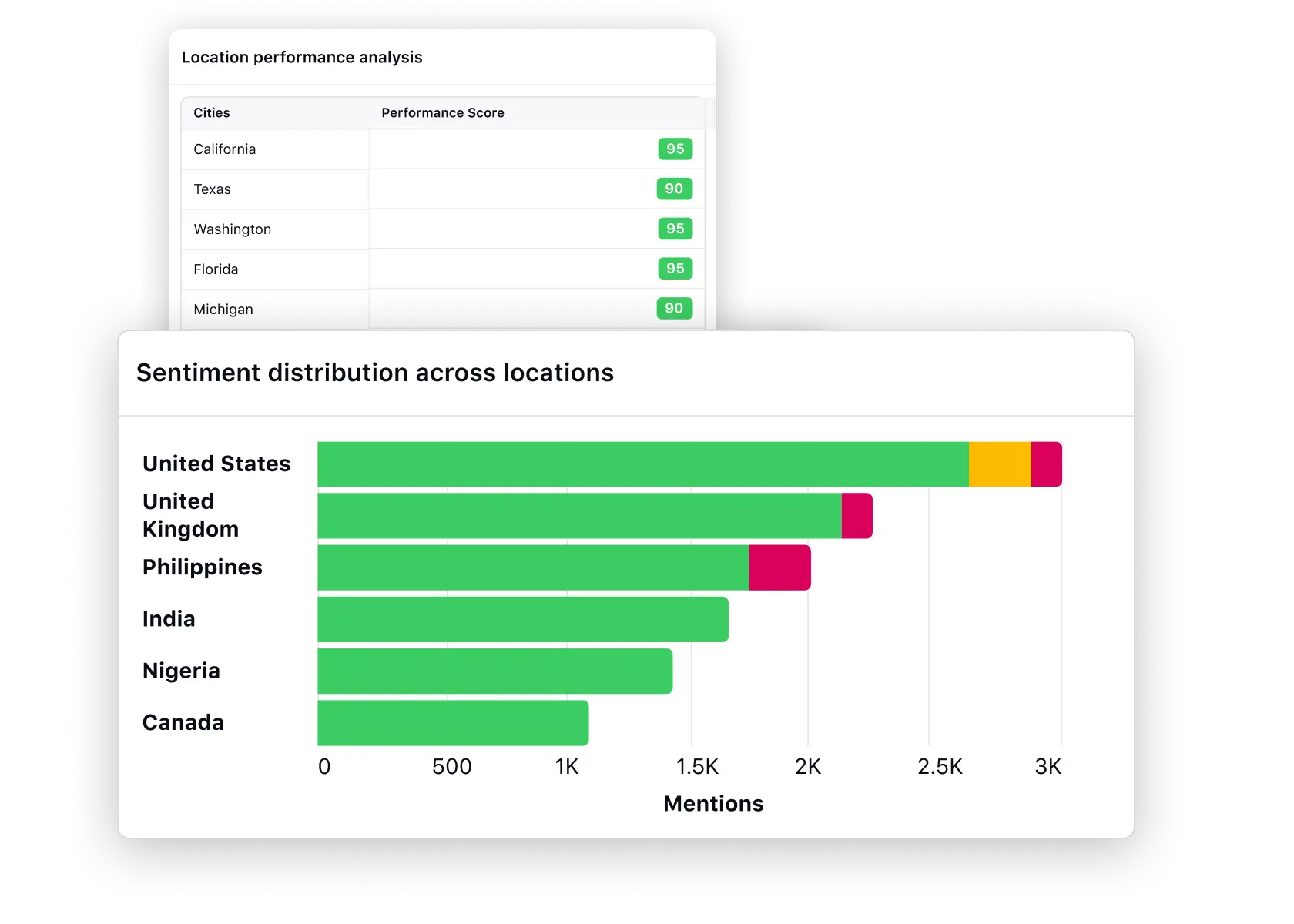
Task: Select the Washington score badge
Action: click(675, 229)
